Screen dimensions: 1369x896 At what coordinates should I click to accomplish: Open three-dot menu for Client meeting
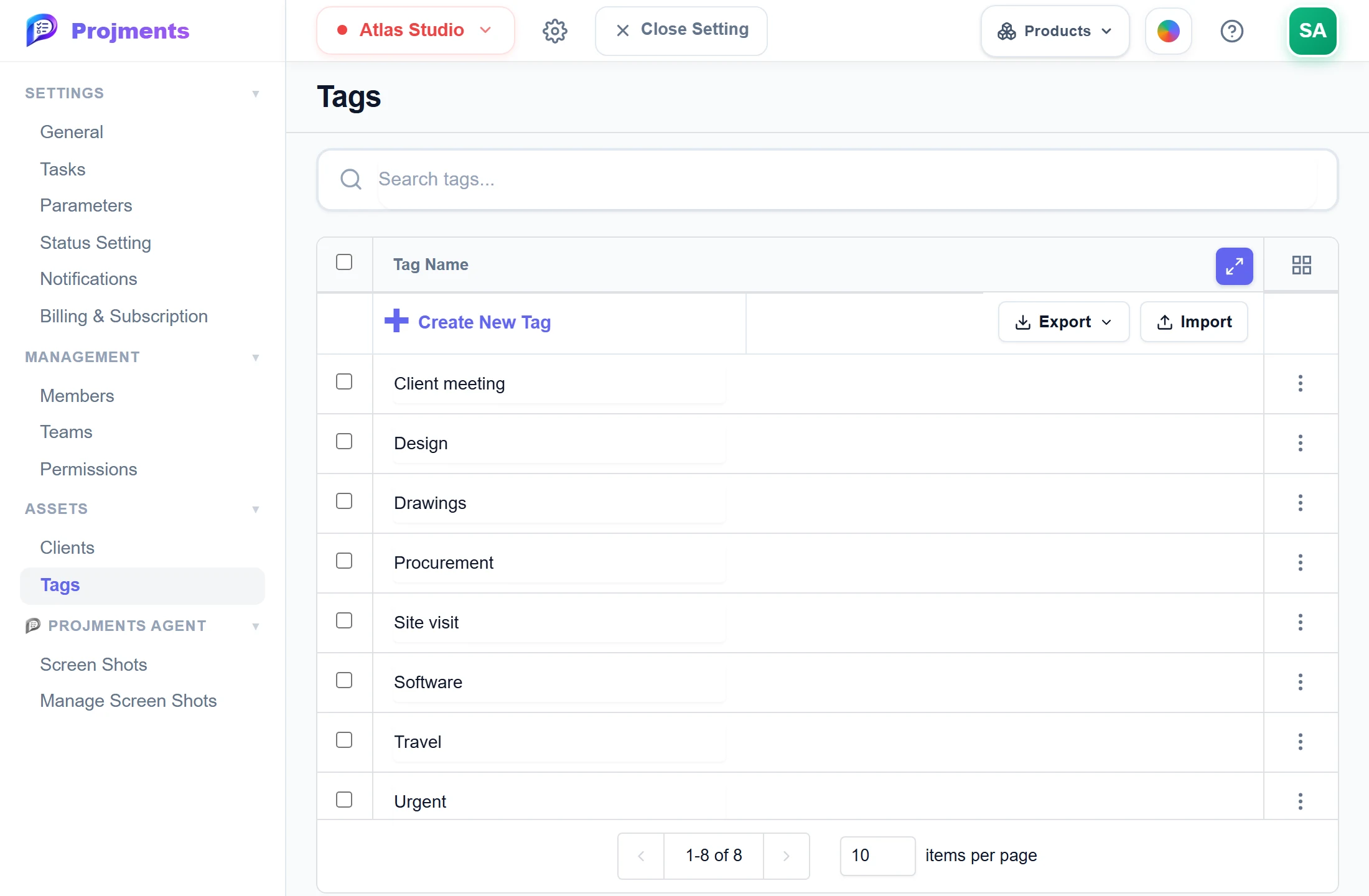coord(1300,383)
